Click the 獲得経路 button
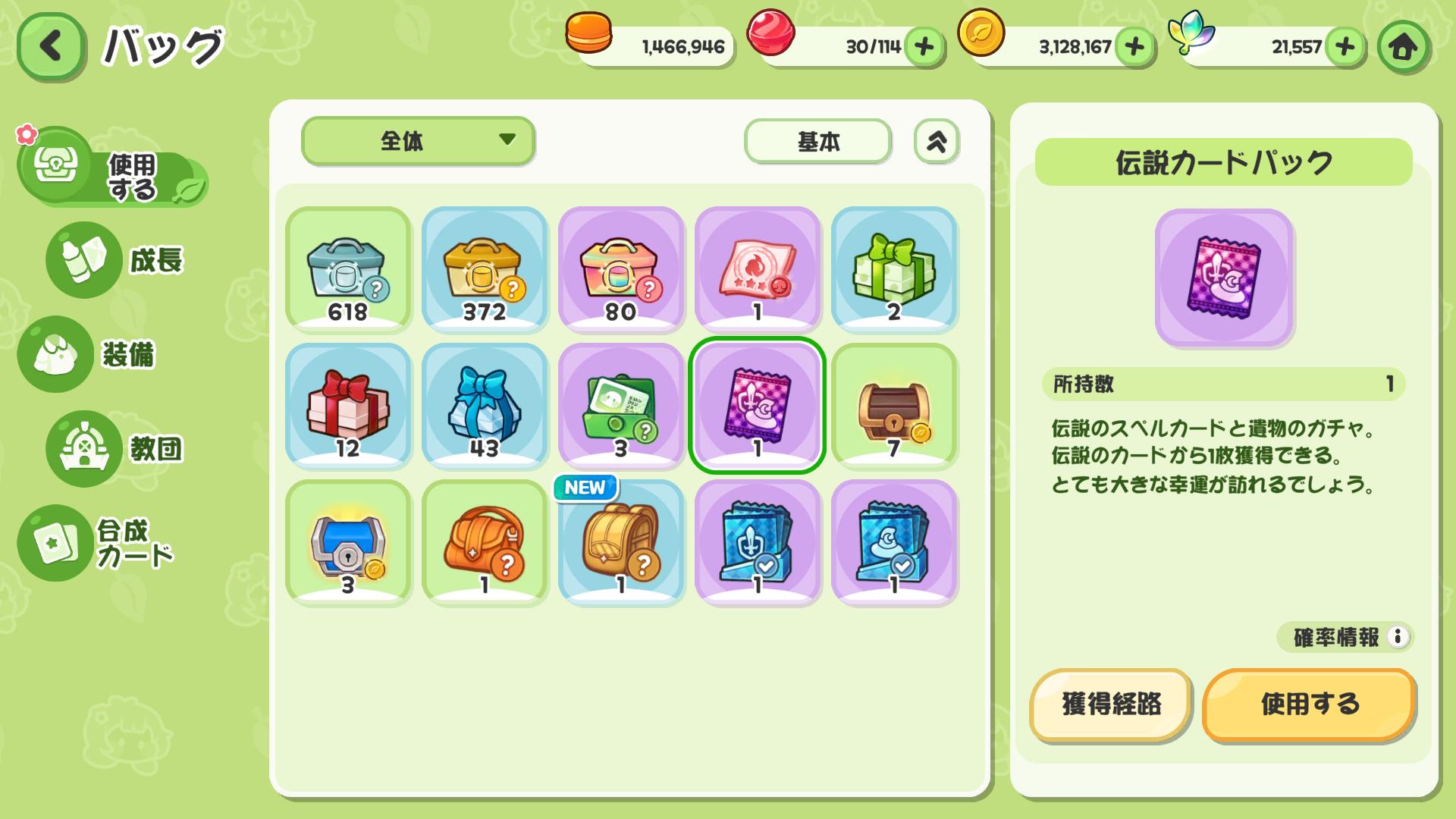1456x819 pixels. click(1111, 704)
